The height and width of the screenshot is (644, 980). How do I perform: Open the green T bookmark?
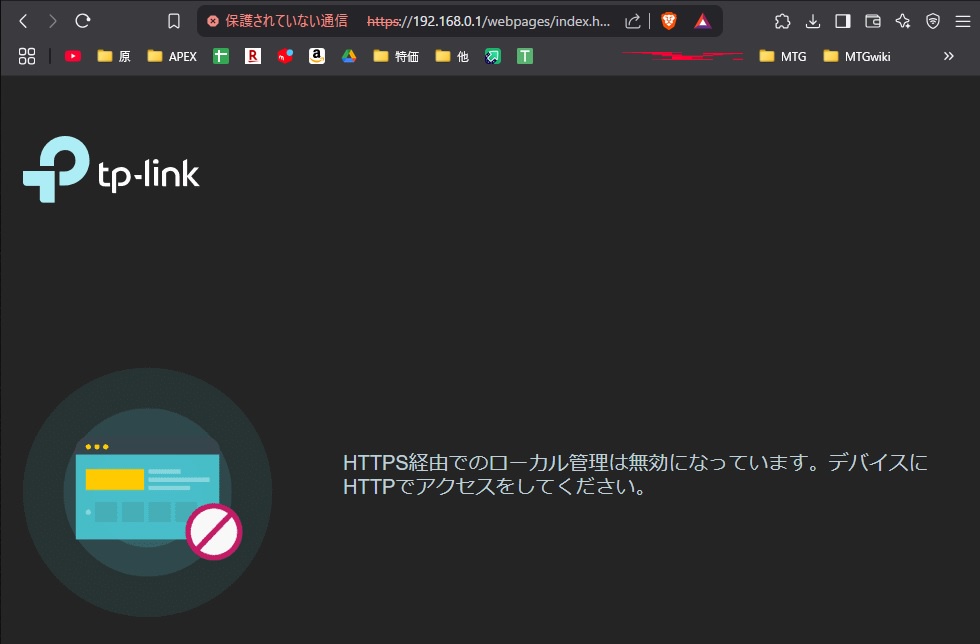[x=525, y=56]
